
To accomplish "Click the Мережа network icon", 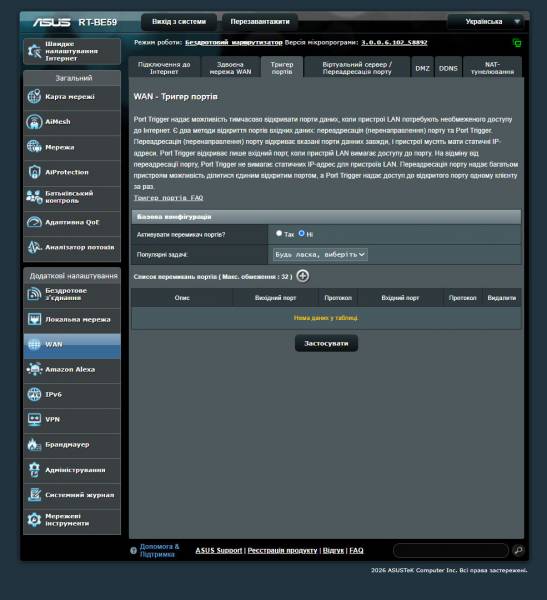I will point(34,147).
